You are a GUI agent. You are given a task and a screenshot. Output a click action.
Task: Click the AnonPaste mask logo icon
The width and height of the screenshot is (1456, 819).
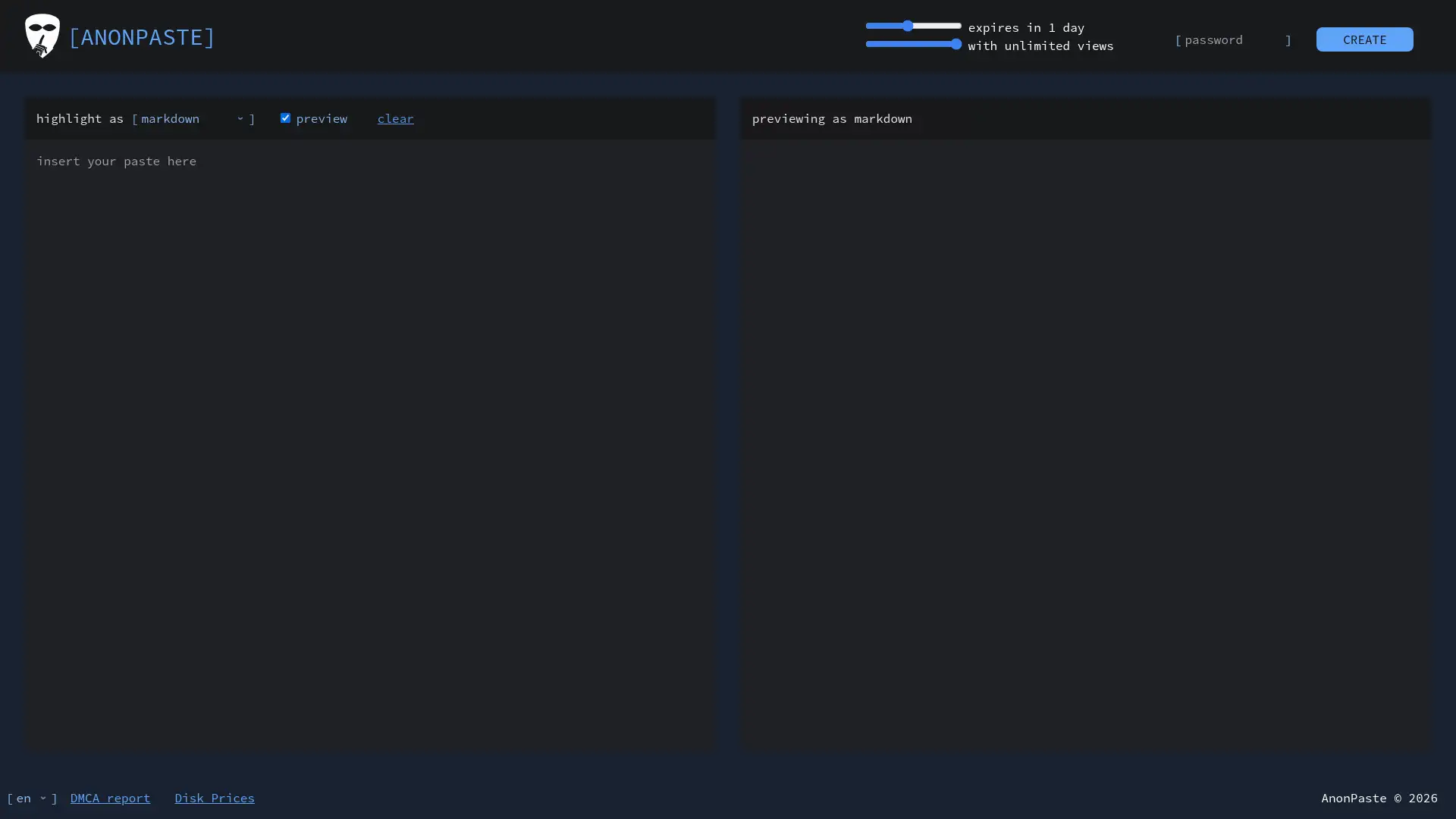42,35
